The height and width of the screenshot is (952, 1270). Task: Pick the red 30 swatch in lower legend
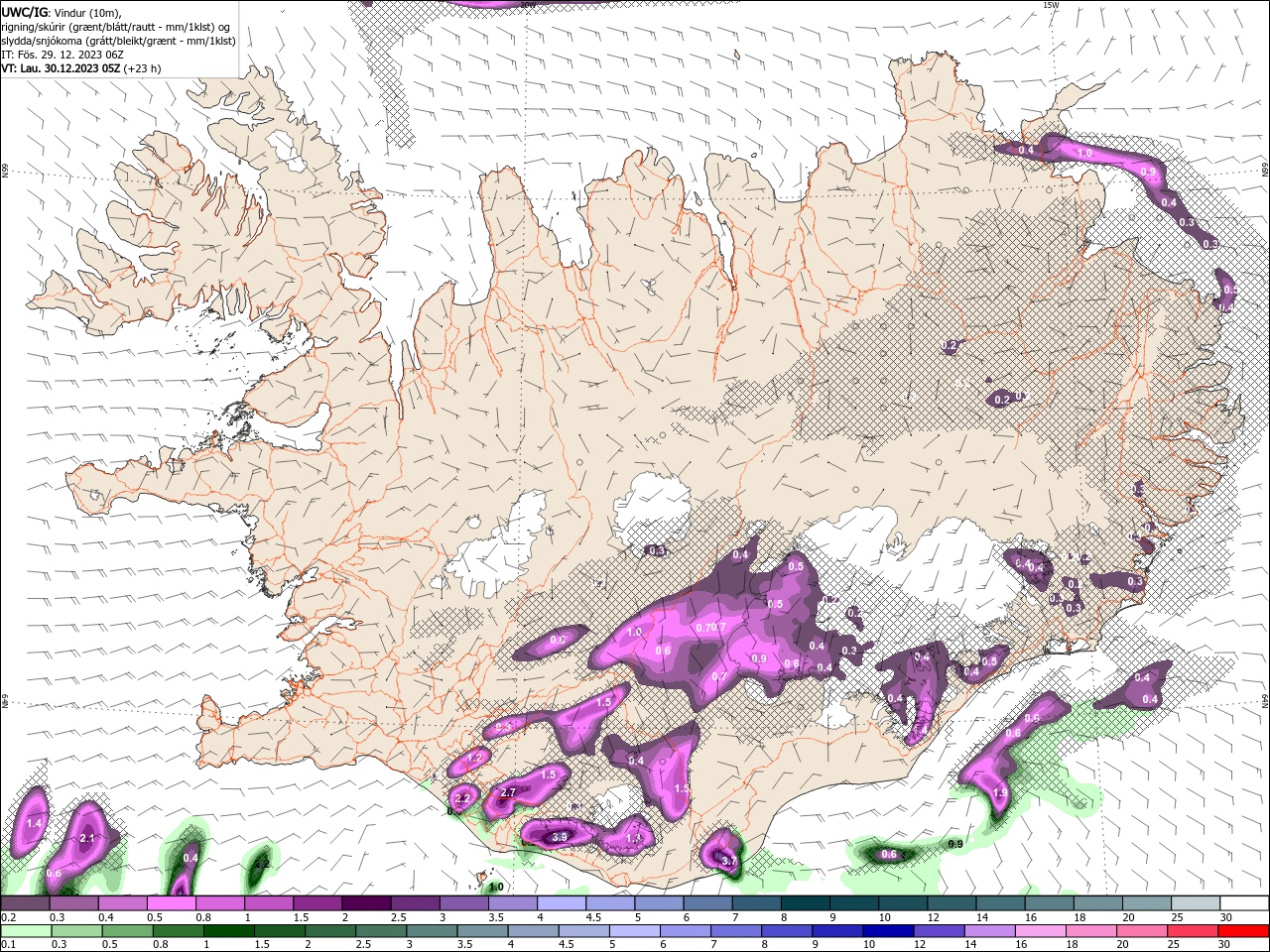click(x=1245, y=931)
